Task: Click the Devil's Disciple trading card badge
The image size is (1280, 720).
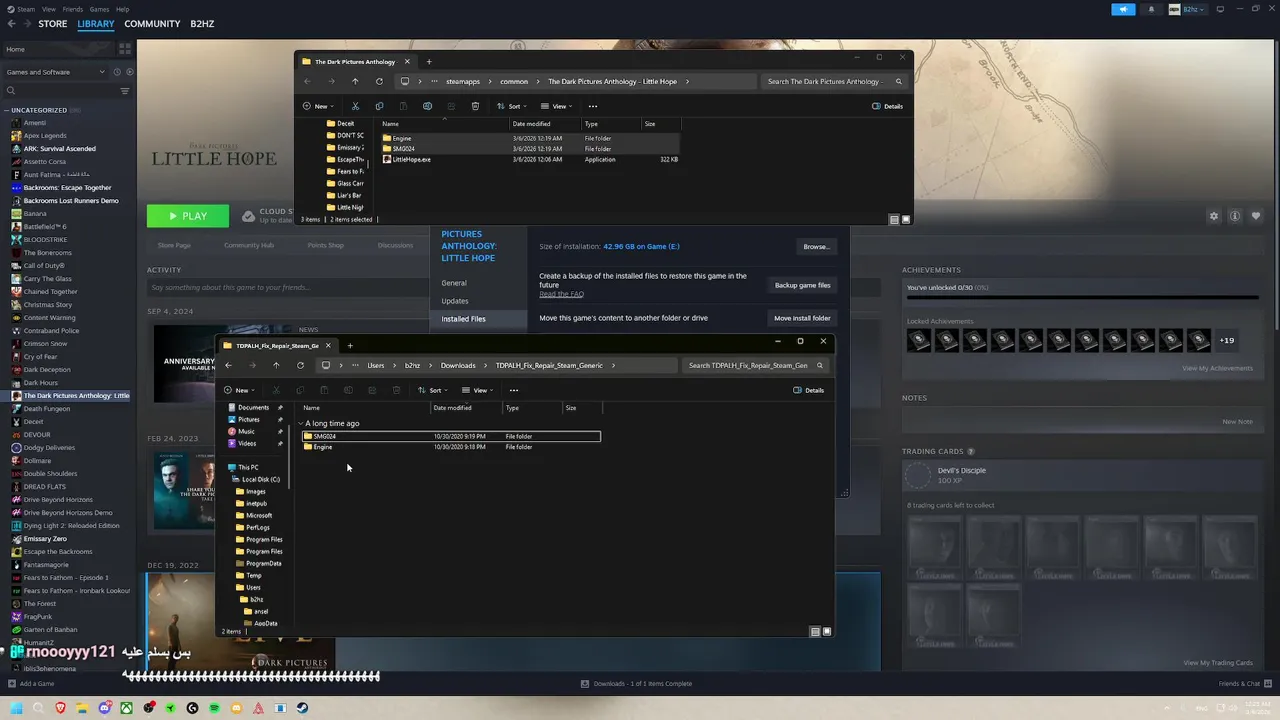Action: [x=918, y=476]
